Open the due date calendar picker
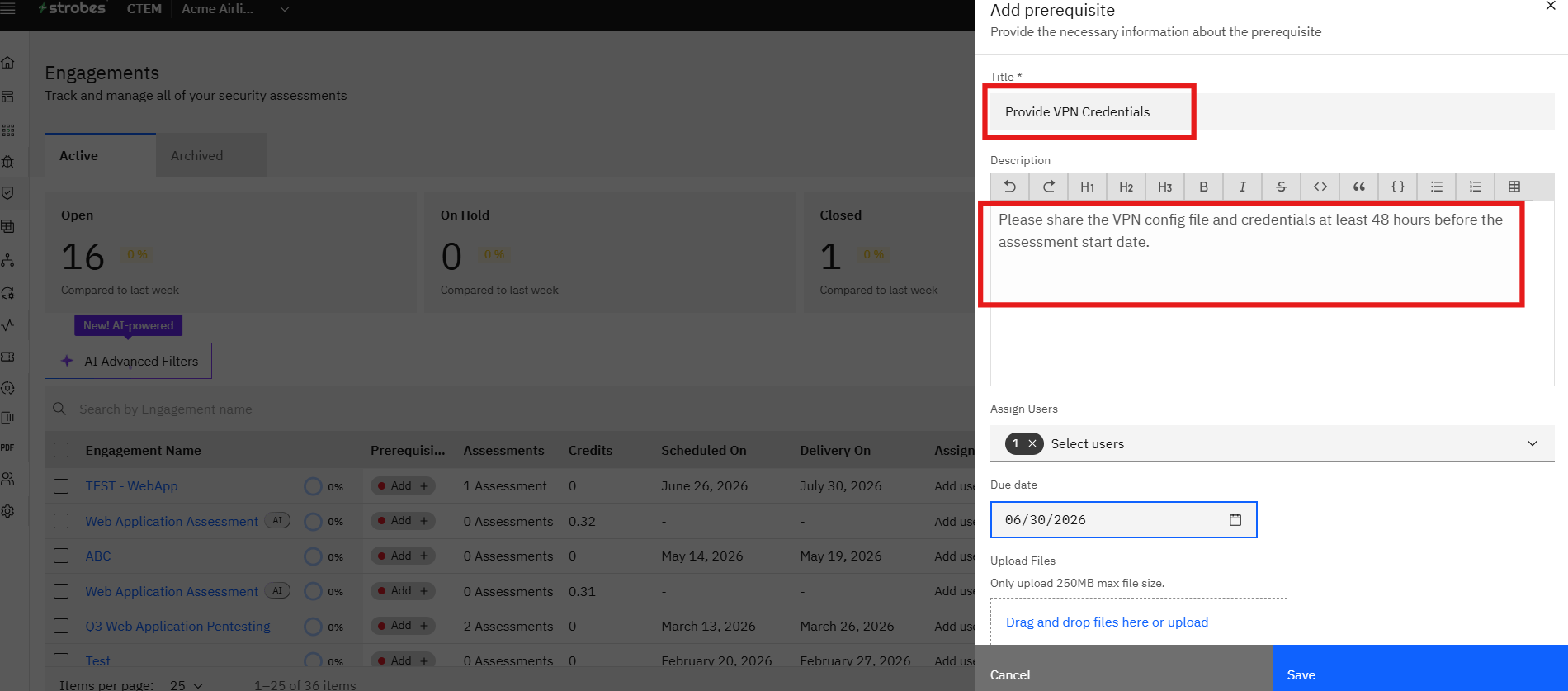The image size is (1568, 691). coord(1235,520)
